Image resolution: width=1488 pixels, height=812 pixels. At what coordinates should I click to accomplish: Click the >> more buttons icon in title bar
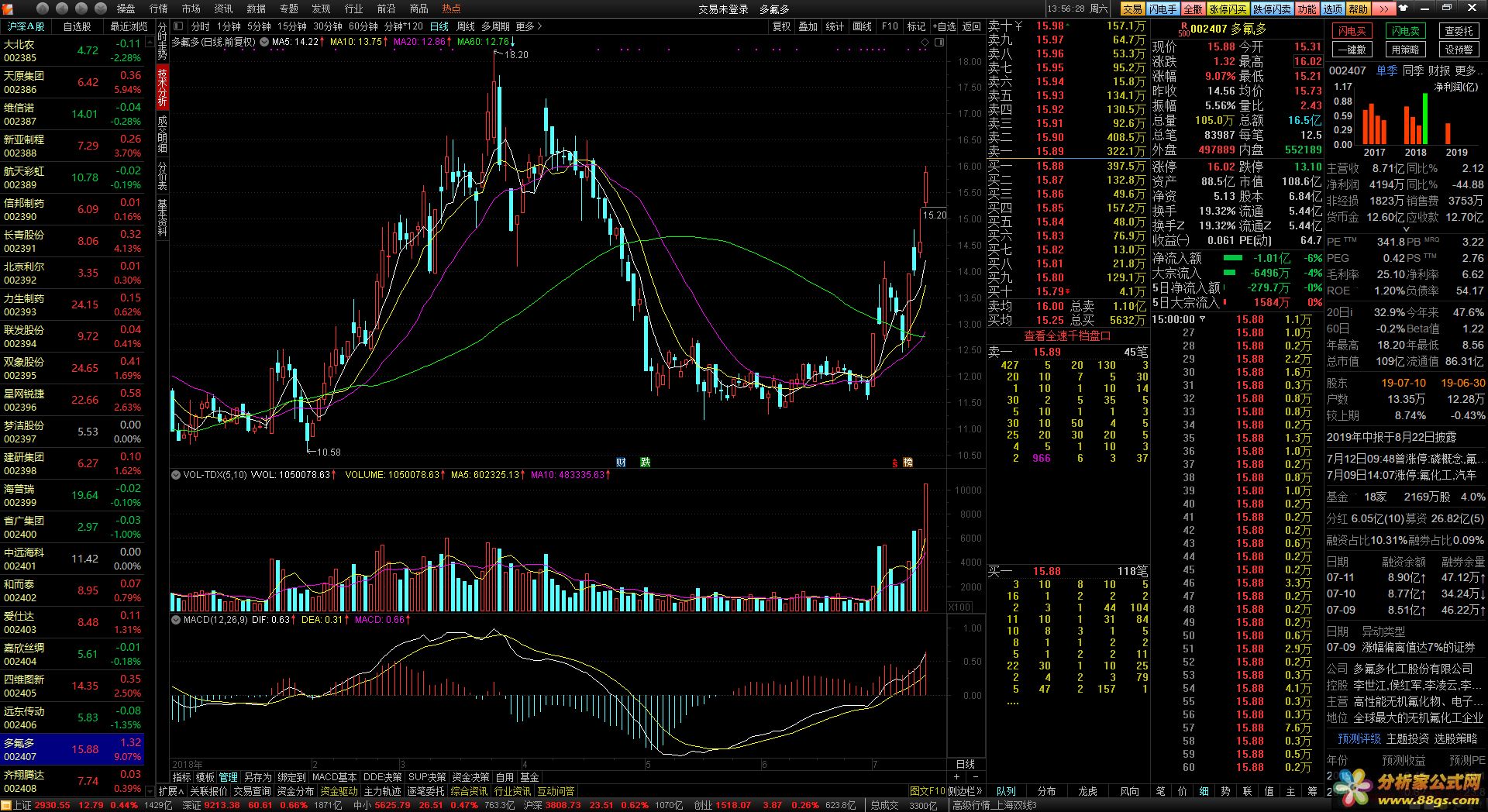(1384, 9)
